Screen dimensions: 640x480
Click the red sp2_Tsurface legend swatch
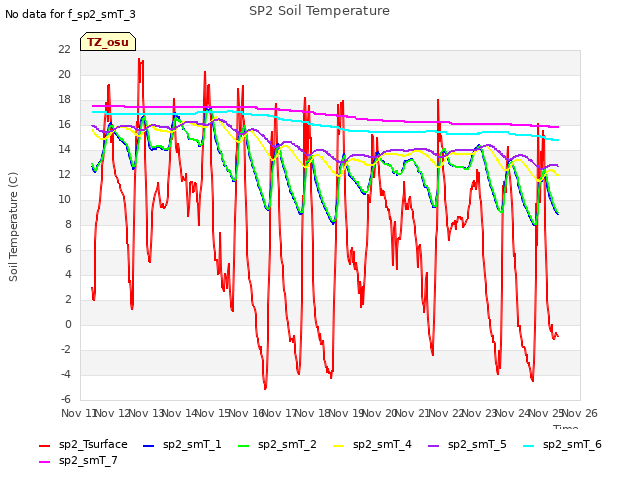(44, 446)
